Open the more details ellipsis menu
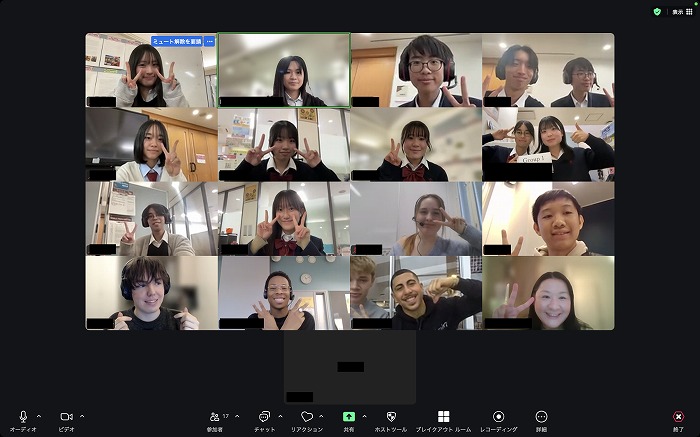Viewport: 700px width, 437px height. [x=541, y=417]
